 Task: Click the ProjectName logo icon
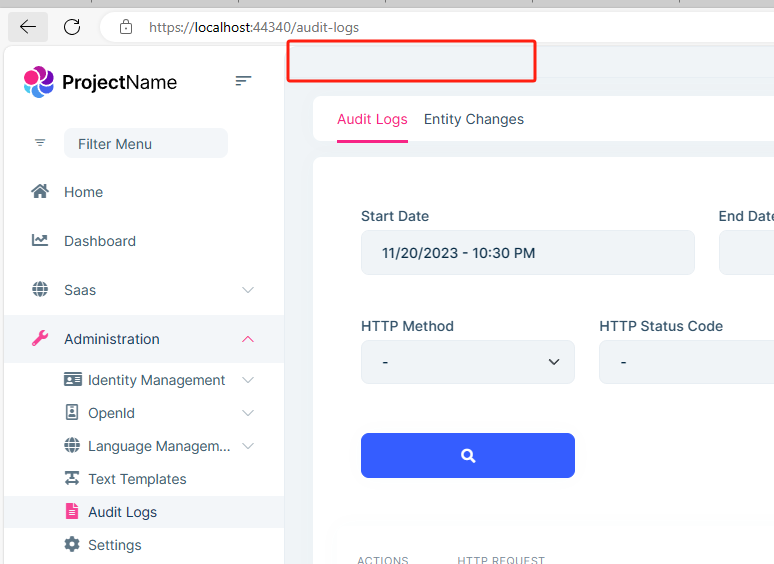[39, 82]
